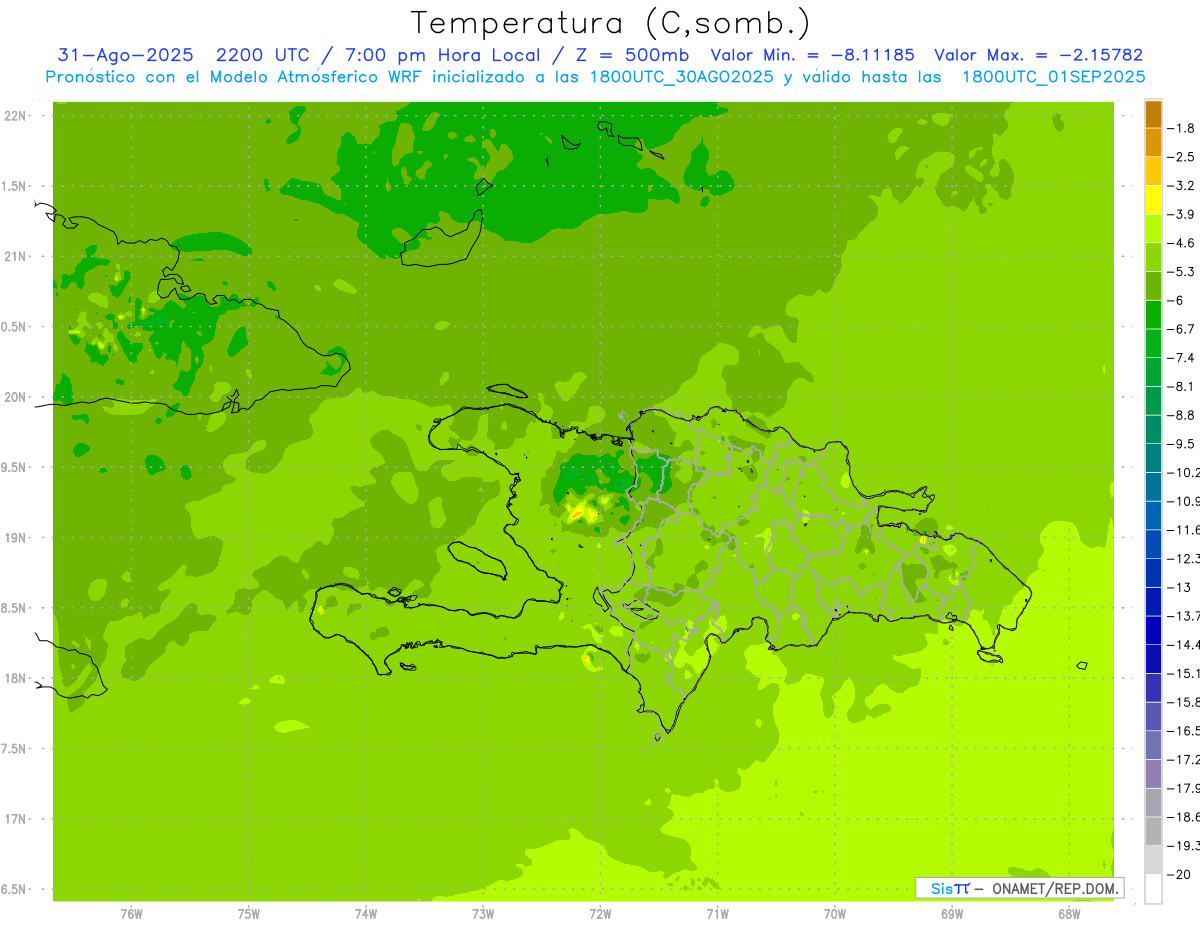Click the '74W' longitude label

(x=366, y=913)
